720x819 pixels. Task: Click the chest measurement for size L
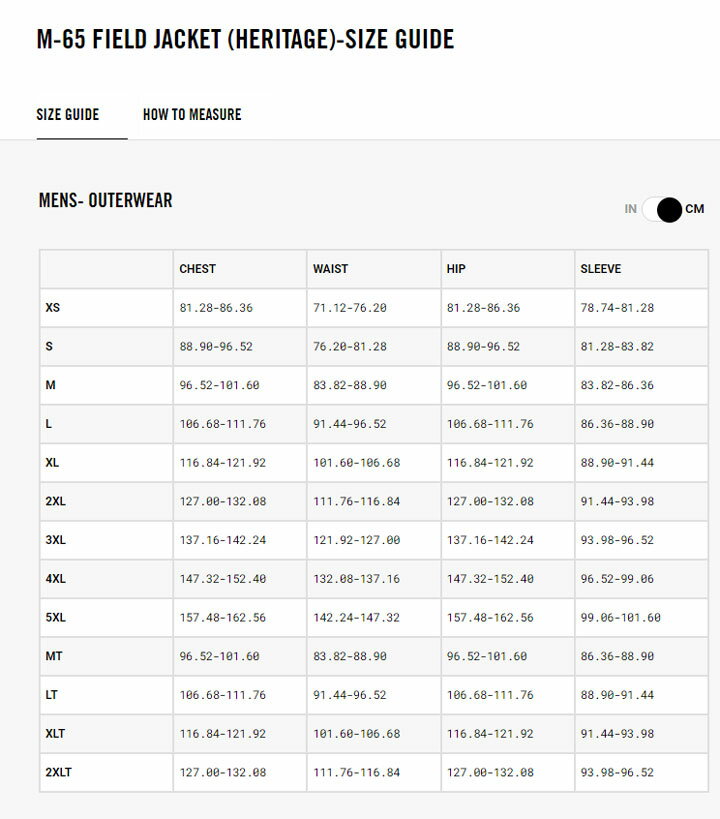[x=222, y=424]
